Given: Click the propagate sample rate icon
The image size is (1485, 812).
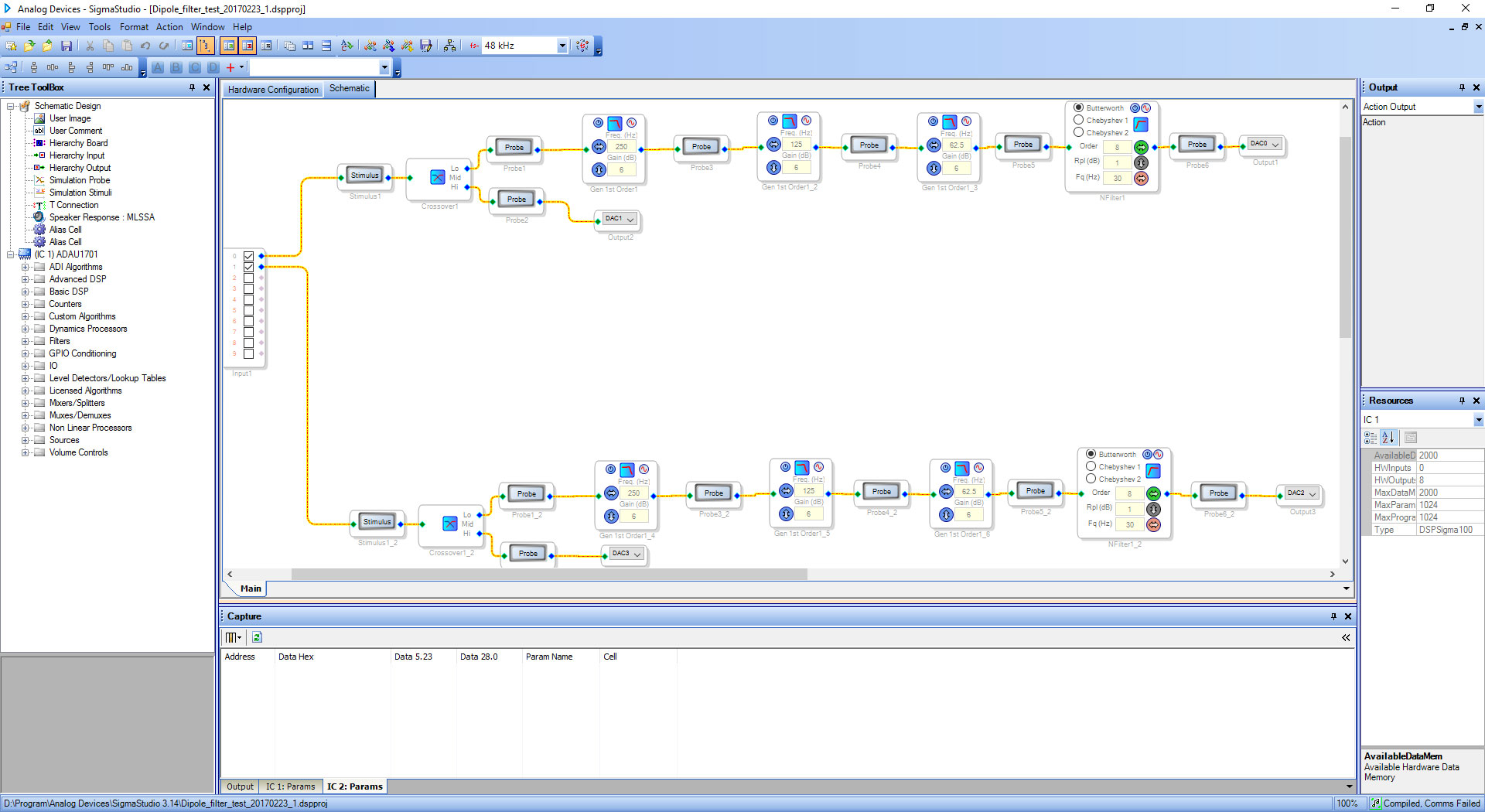Looking at the screenshot, I should (x=582, y=46).
